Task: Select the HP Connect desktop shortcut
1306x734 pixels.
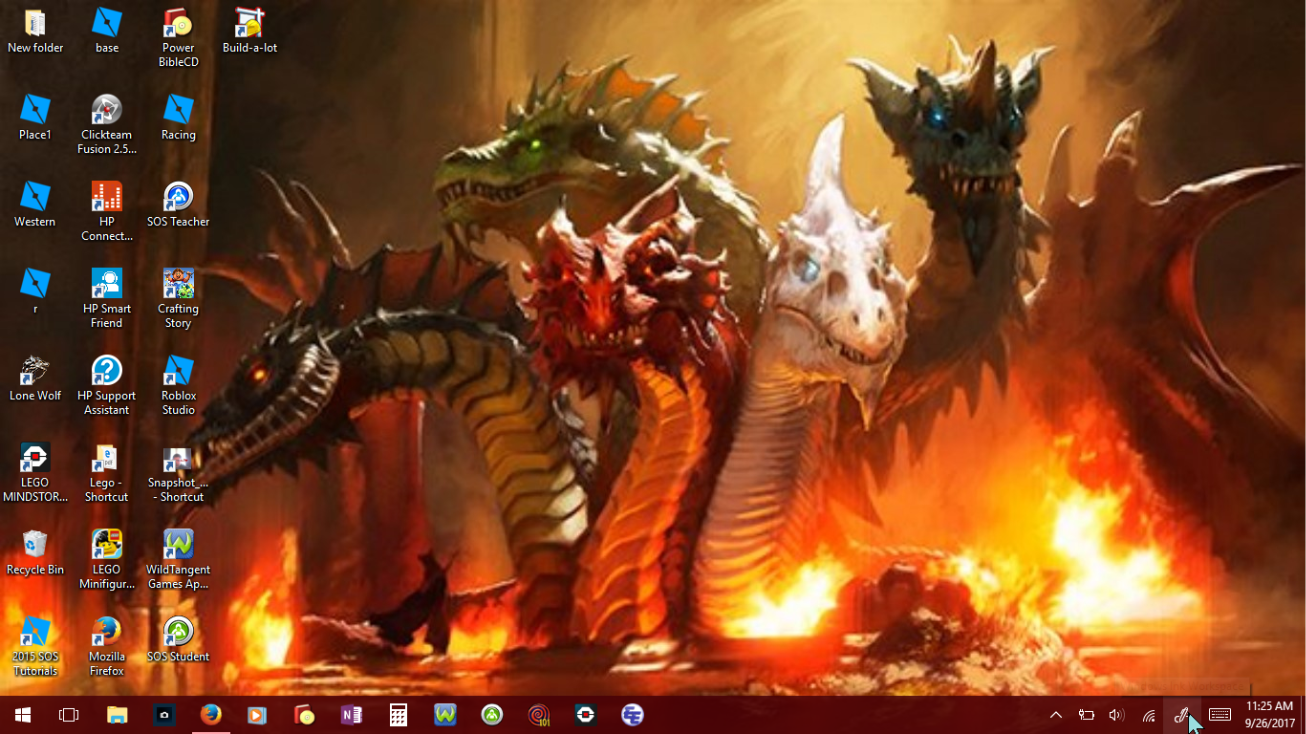Action: 107,212
